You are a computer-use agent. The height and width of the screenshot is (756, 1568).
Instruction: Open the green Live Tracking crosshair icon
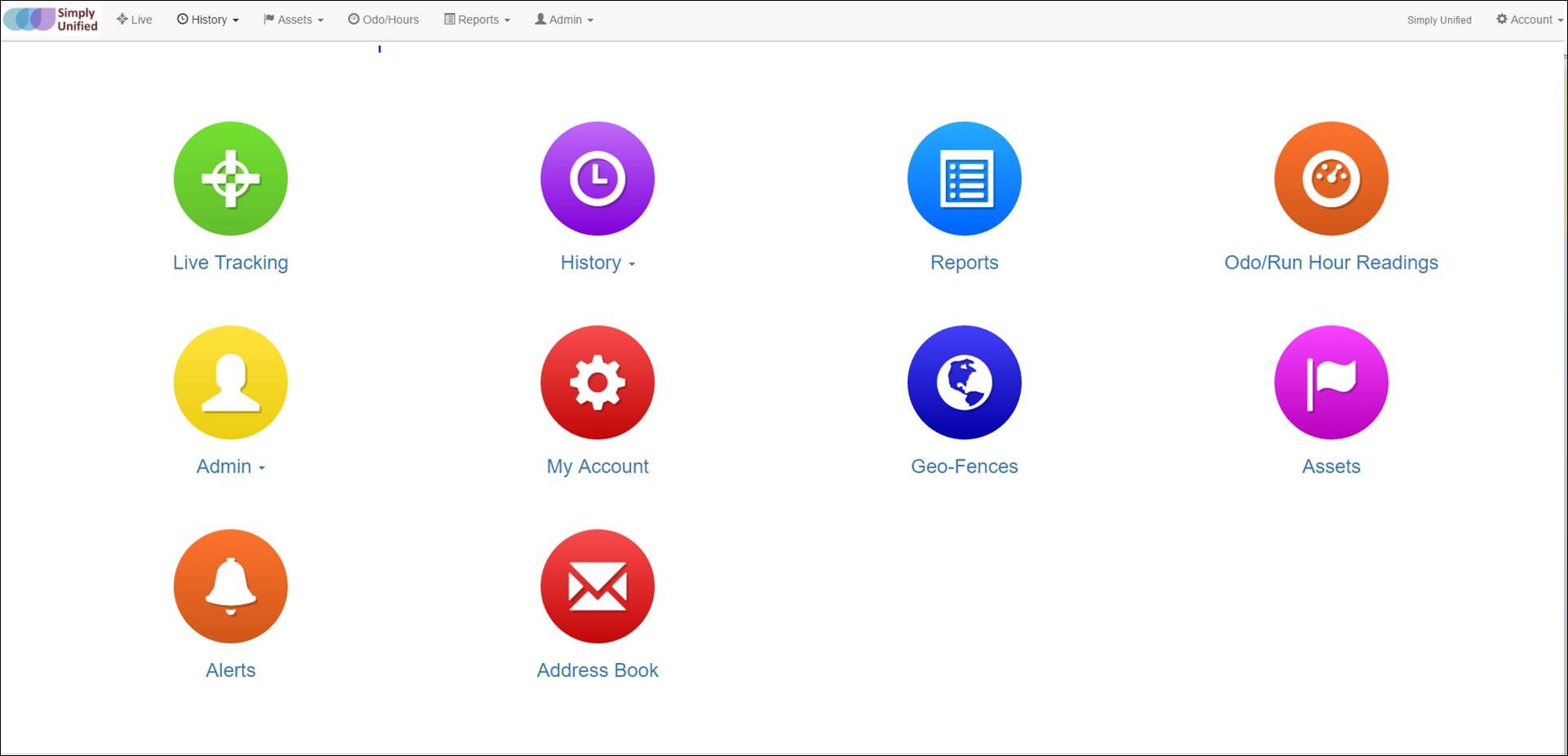tap(230, 179)
